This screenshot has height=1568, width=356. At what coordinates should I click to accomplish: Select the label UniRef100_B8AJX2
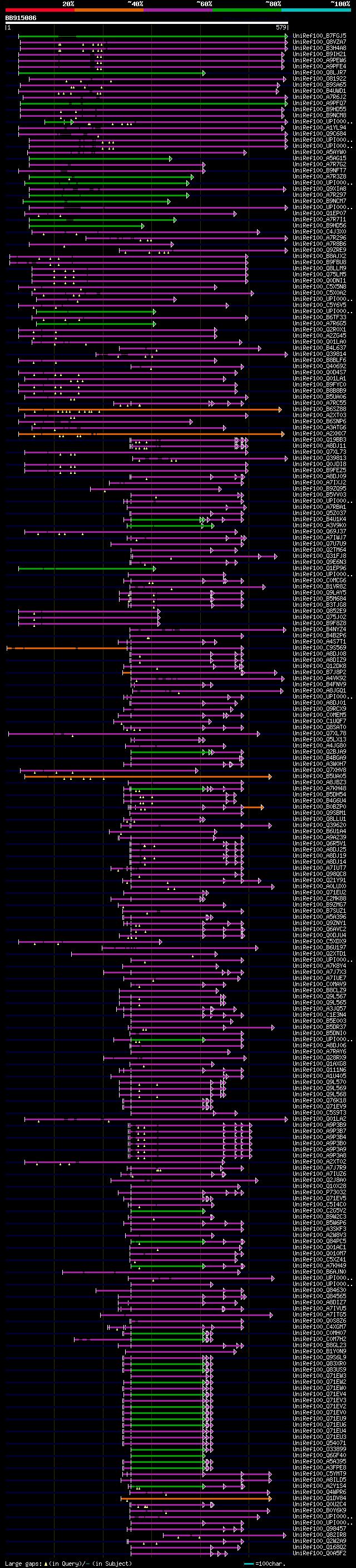[x=319, y=257]
